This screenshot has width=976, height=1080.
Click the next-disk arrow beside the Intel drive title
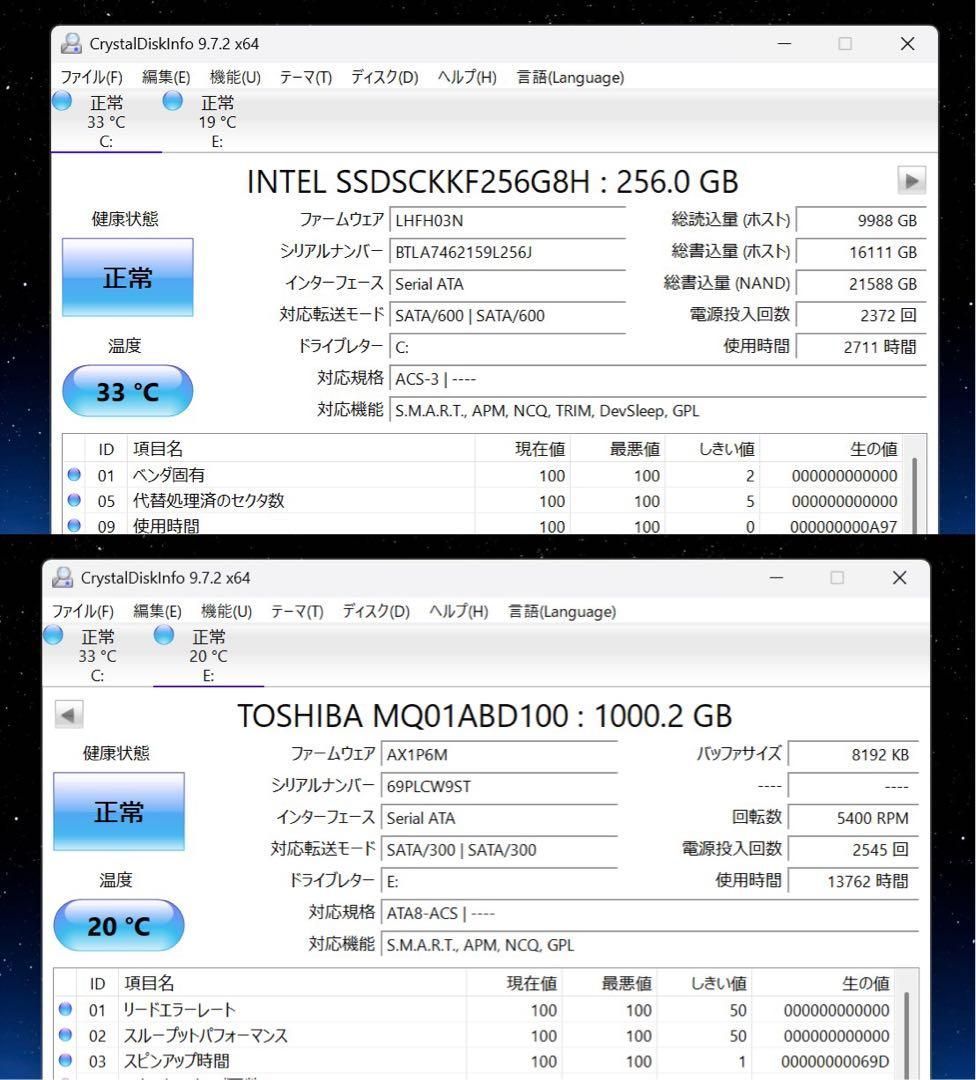pyautogui.click(x=911, y=181)
